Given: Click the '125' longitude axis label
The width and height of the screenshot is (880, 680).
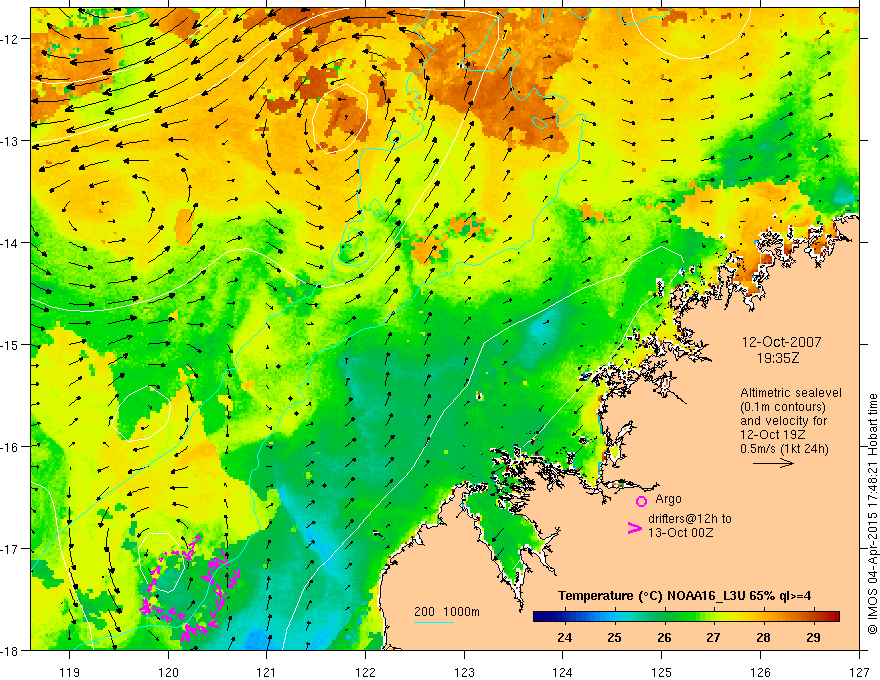Looking at the screenshot, I should tap(662, 672).
